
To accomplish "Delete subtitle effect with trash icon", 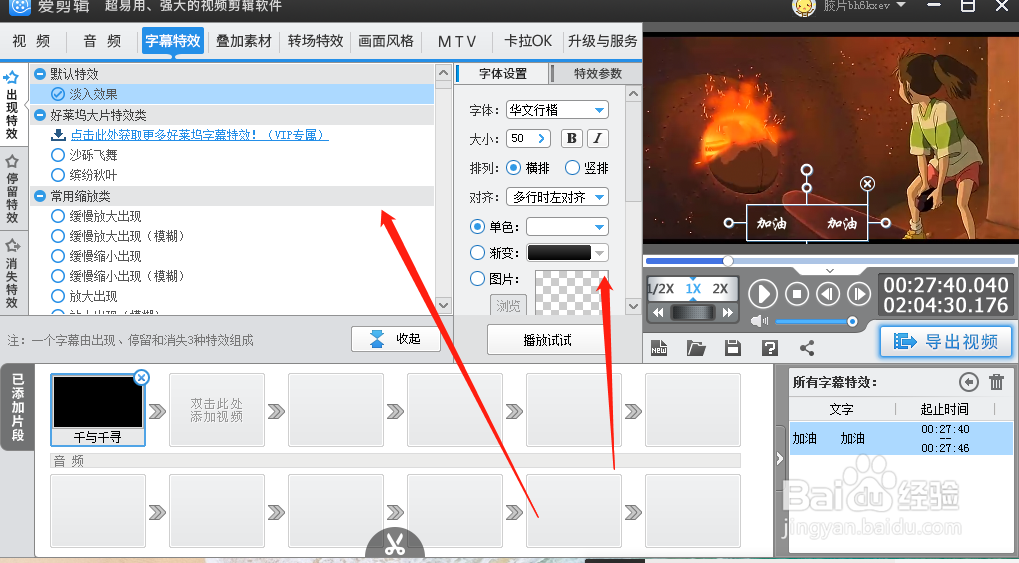I will click(996, 382).
